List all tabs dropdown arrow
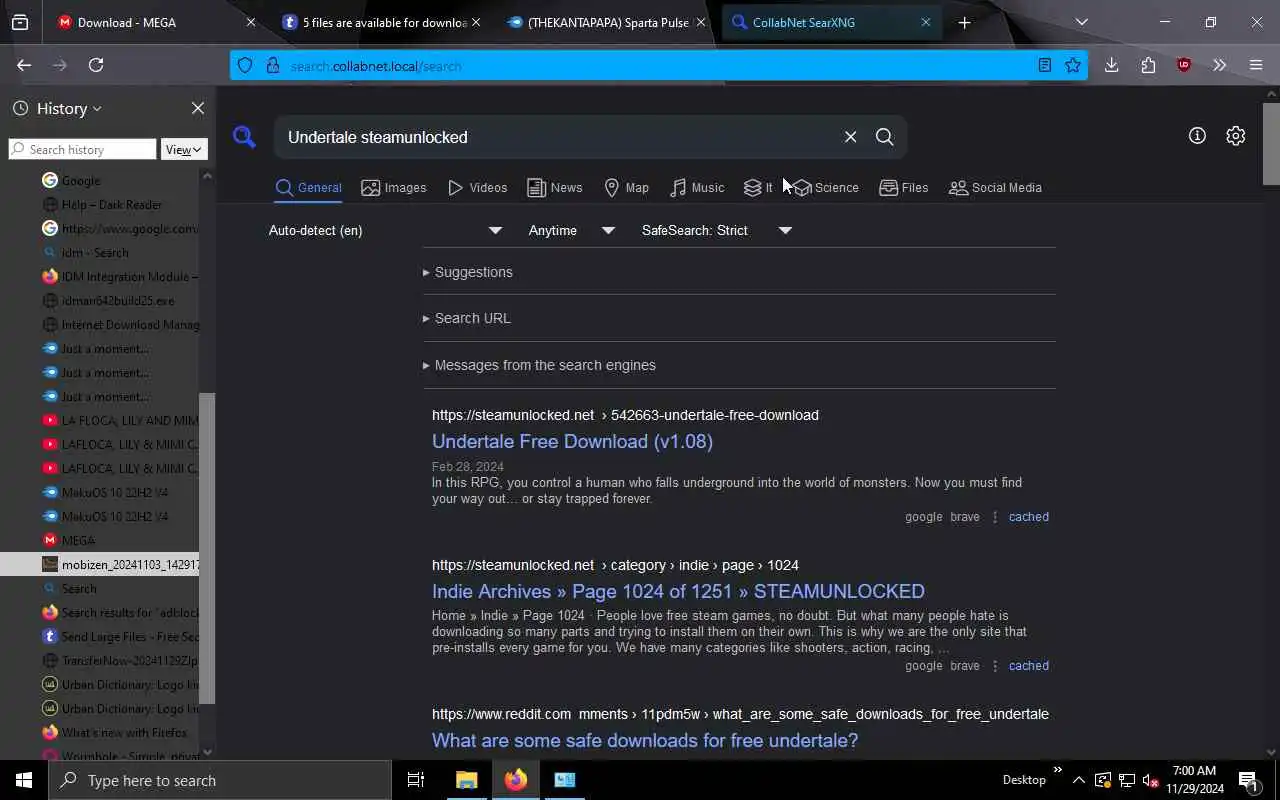1280x800 pixels. coord(1081,22)
